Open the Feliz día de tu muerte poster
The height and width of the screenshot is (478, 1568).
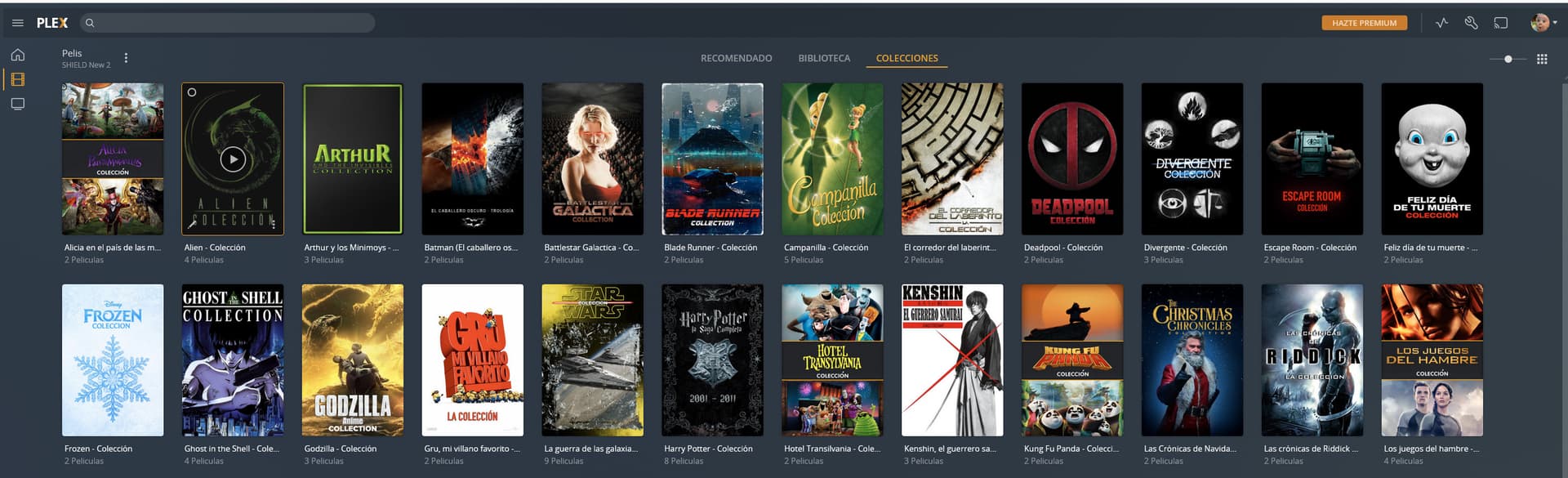point(1432,159)
